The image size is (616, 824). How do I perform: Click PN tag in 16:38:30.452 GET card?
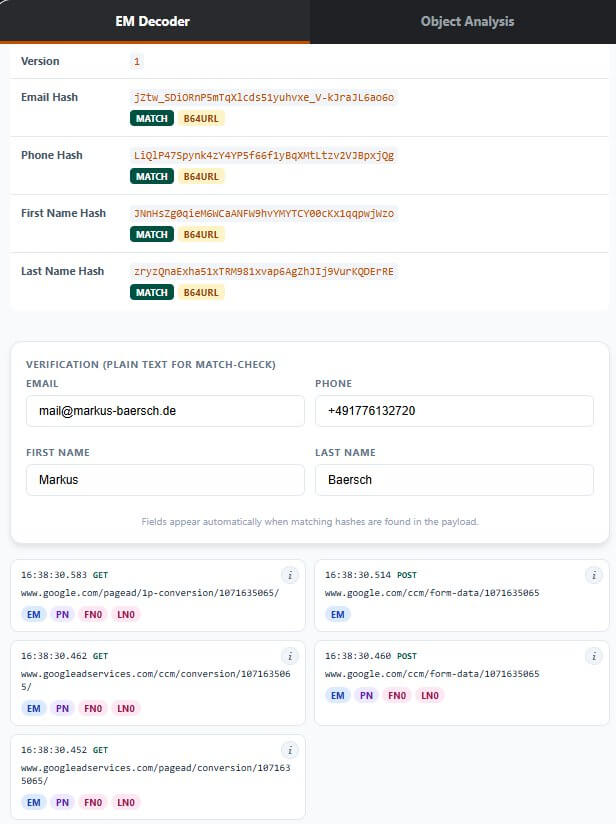point(63,803)
